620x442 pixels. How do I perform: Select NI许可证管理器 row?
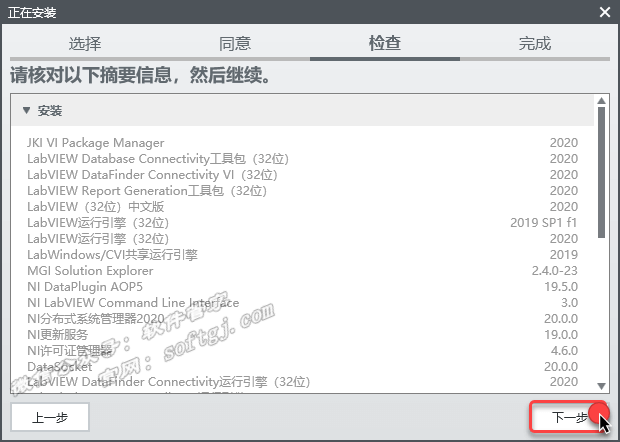point(302,351)
